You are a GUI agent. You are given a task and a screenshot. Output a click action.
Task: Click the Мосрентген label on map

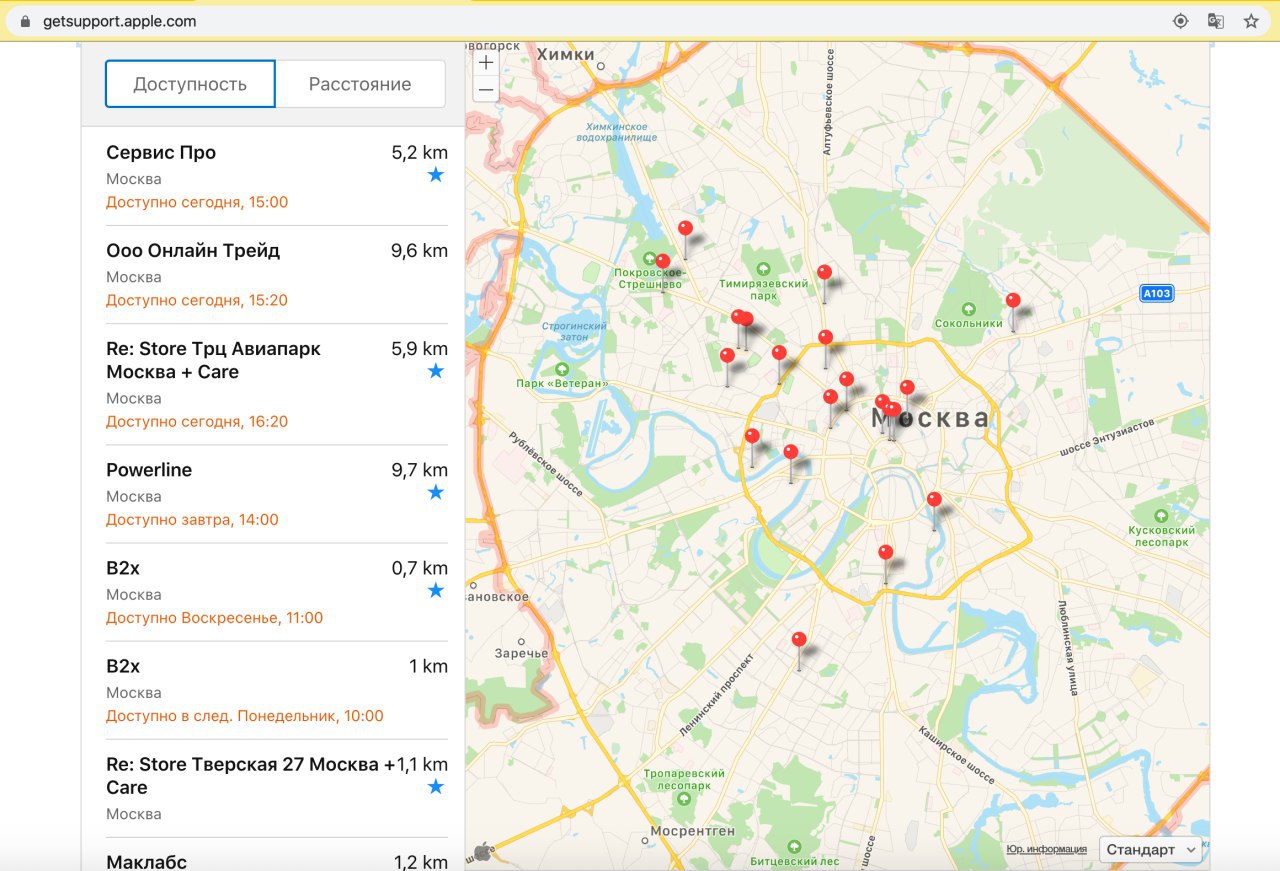[x=692, y=831]
